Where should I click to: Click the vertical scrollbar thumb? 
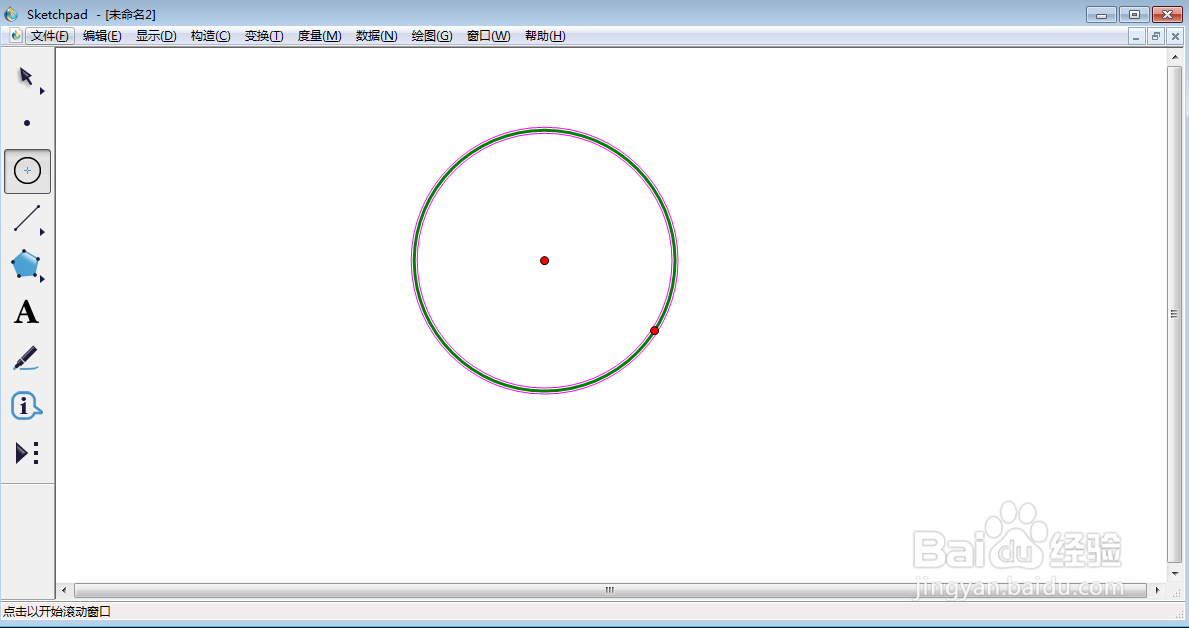(1175, 314)
